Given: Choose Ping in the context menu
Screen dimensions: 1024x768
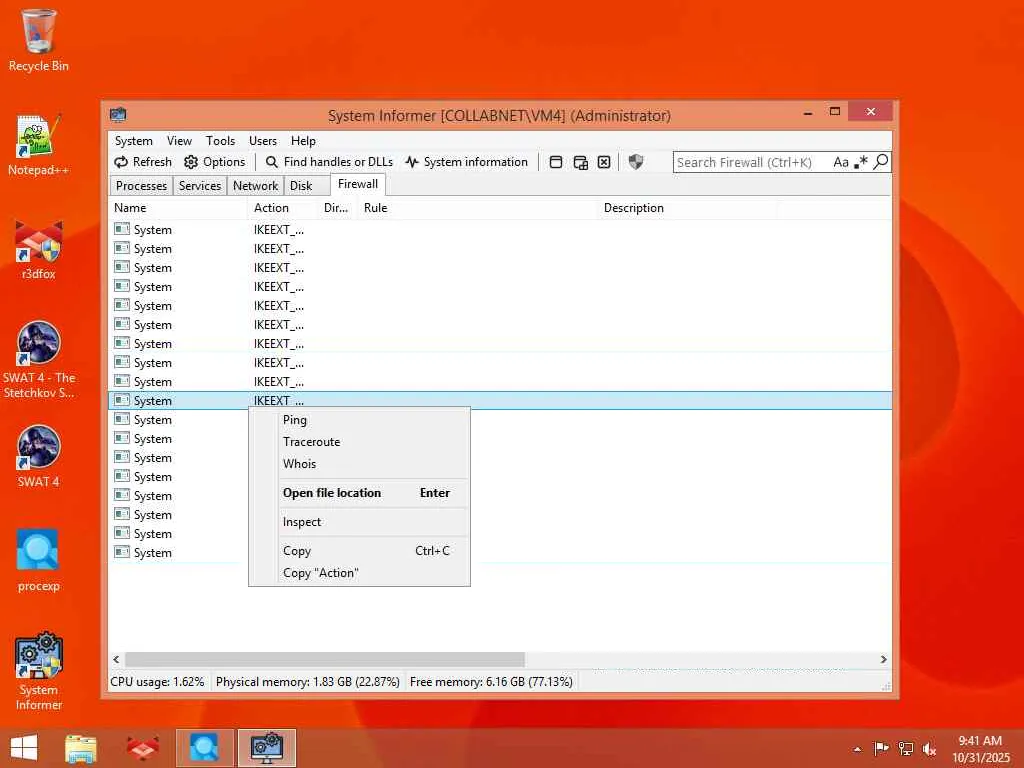Looking at the screenshot, I should pos(359,420).
